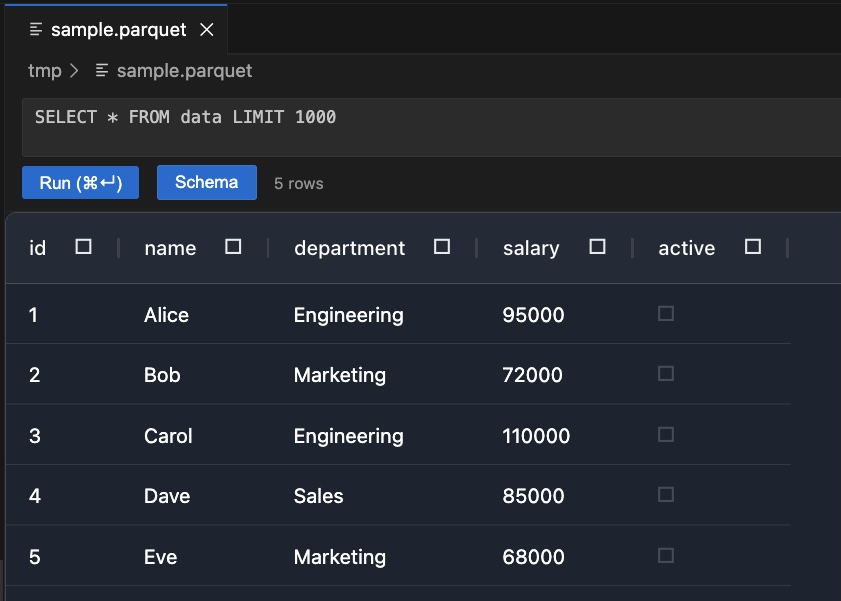841x601 pixels.
Task: Select id cell 1
Action: click(33, 315)
